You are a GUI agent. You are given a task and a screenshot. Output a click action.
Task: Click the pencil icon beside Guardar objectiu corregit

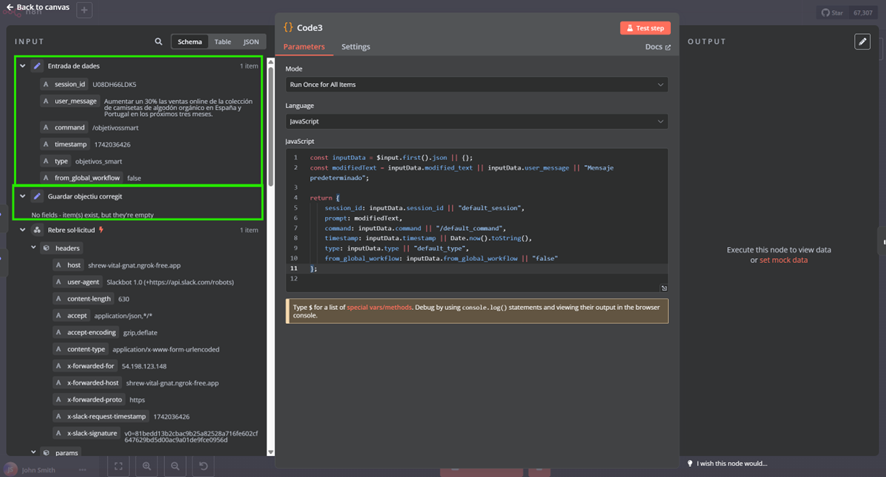point(37,196)
